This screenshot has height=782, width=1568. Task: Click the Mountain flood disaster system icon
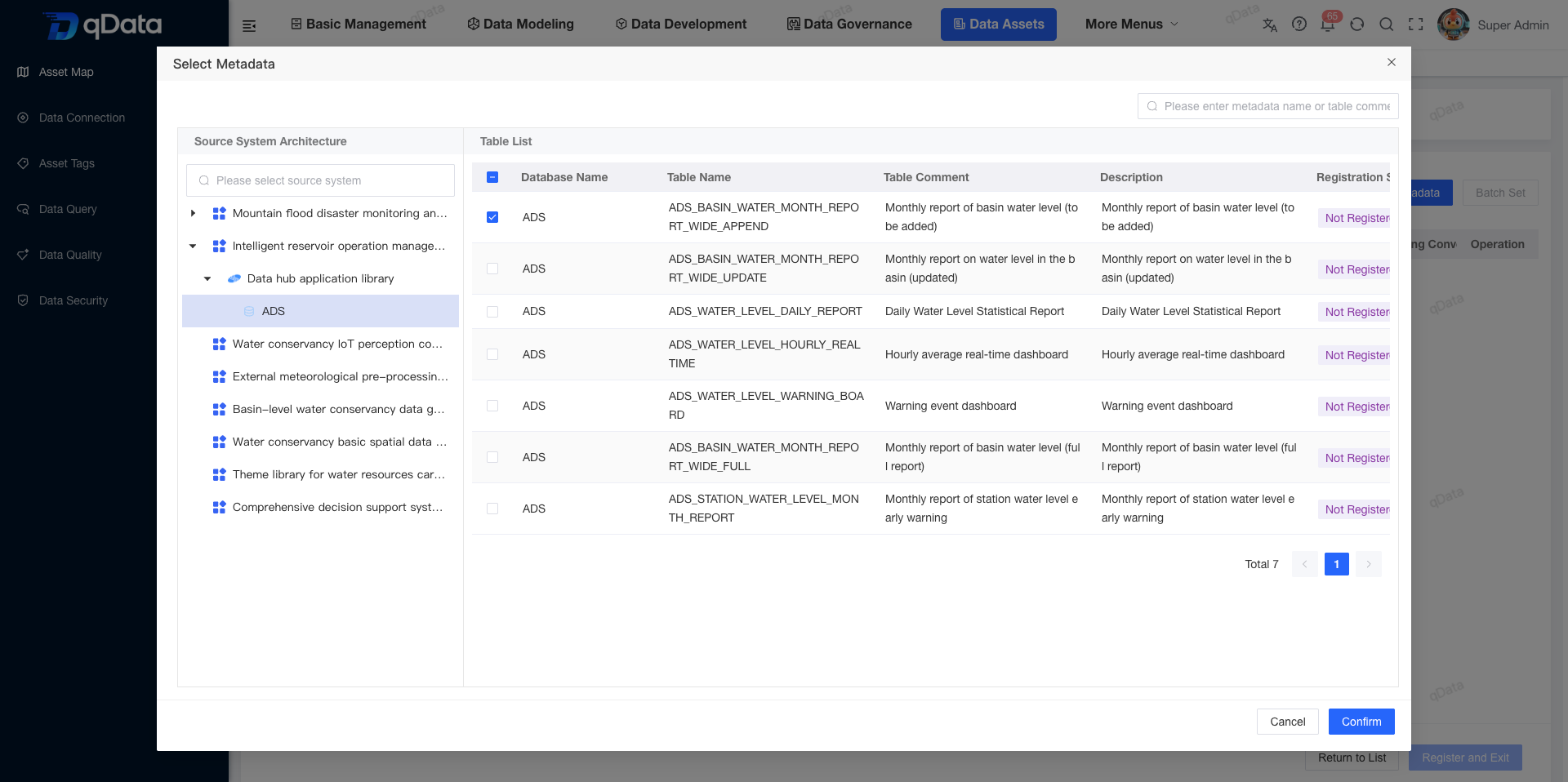click(x=219, y=213)
